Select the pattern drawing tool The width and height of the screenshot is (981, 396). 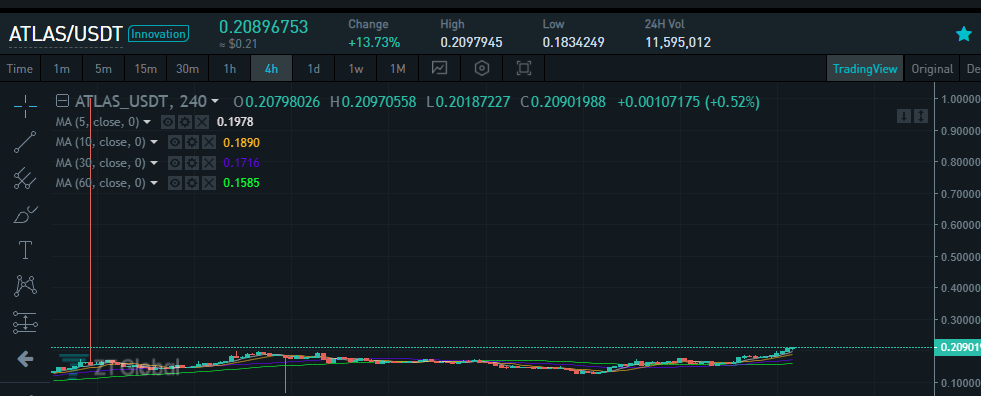tap(25, 286)
